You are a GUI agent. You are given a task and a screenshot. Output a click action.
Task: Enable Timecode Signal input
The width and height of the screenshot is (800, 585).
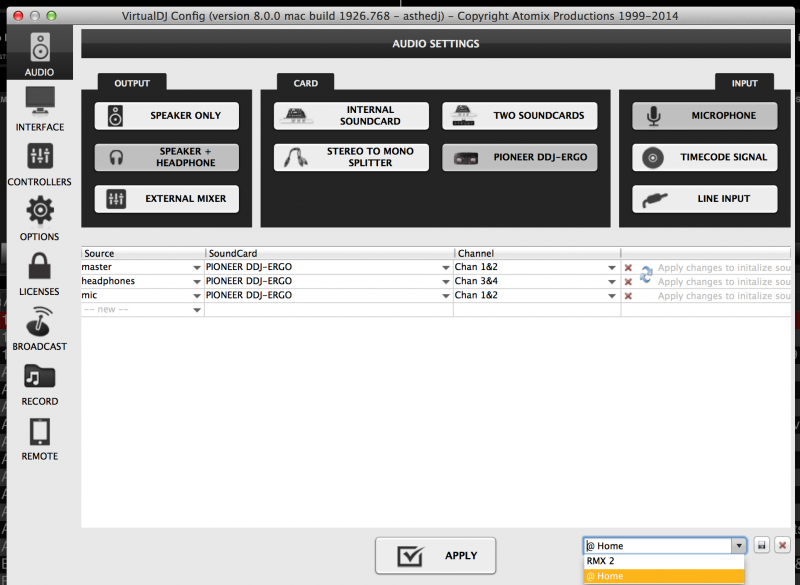(x=704, y=157)
